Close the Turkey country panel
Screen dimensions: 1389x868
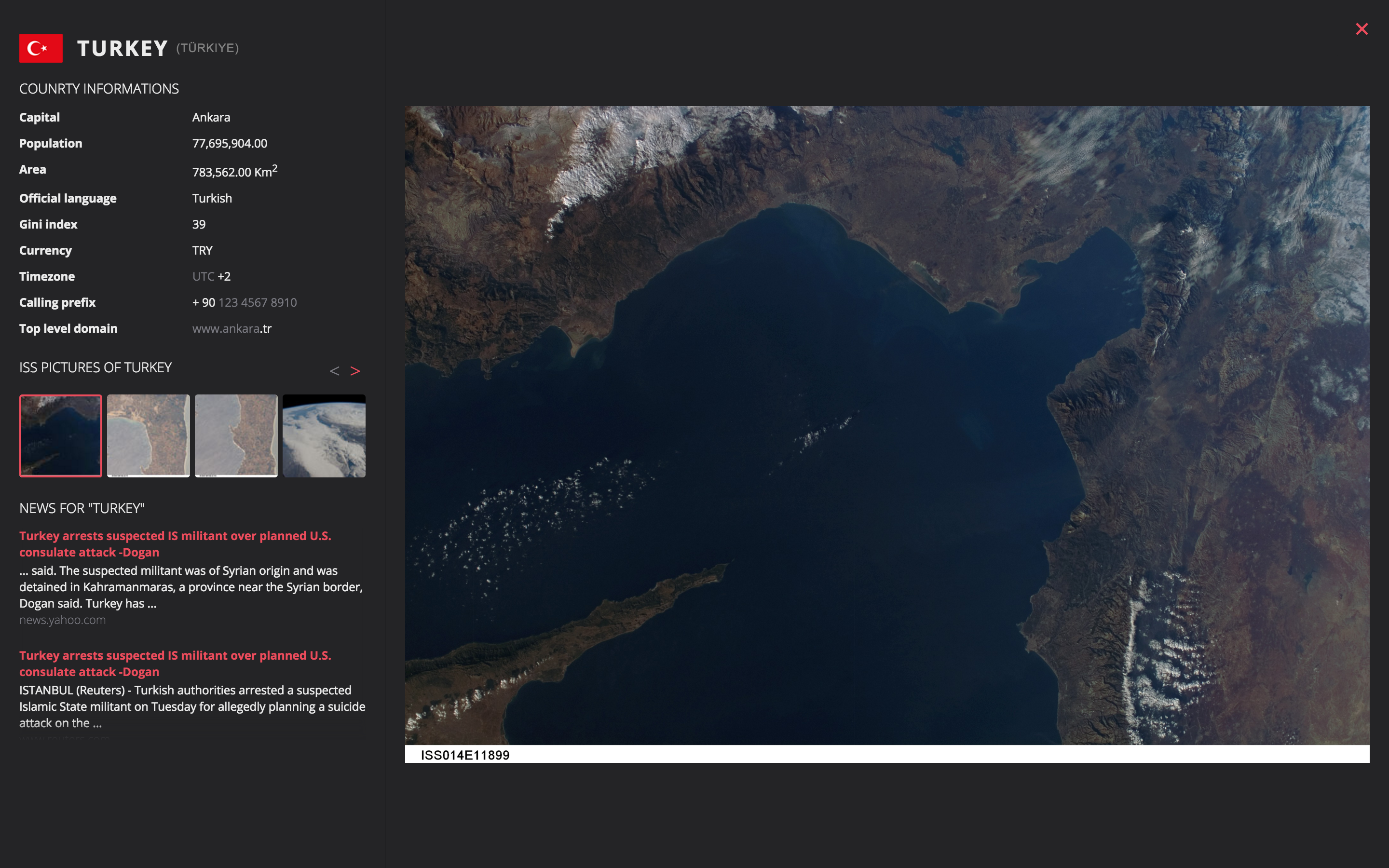(x=1361, y=29)
